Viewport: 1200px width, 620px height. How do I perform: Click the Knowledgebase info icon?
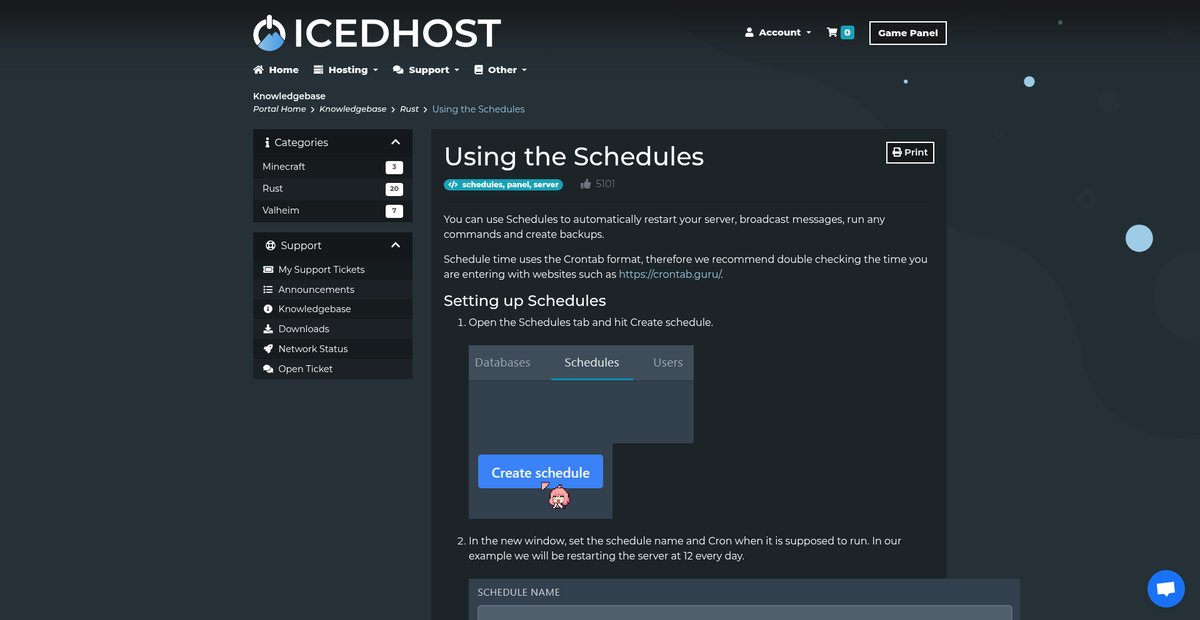tap(268, 309)
